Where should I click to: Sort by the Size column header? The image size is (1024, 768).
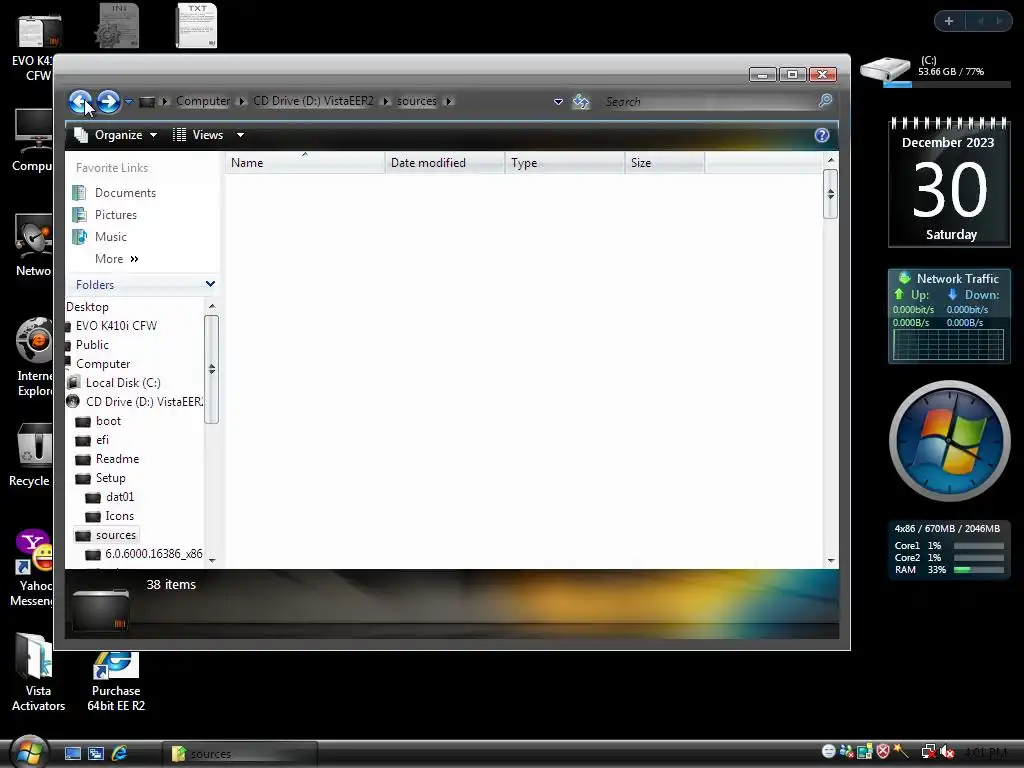coord(665,163)
